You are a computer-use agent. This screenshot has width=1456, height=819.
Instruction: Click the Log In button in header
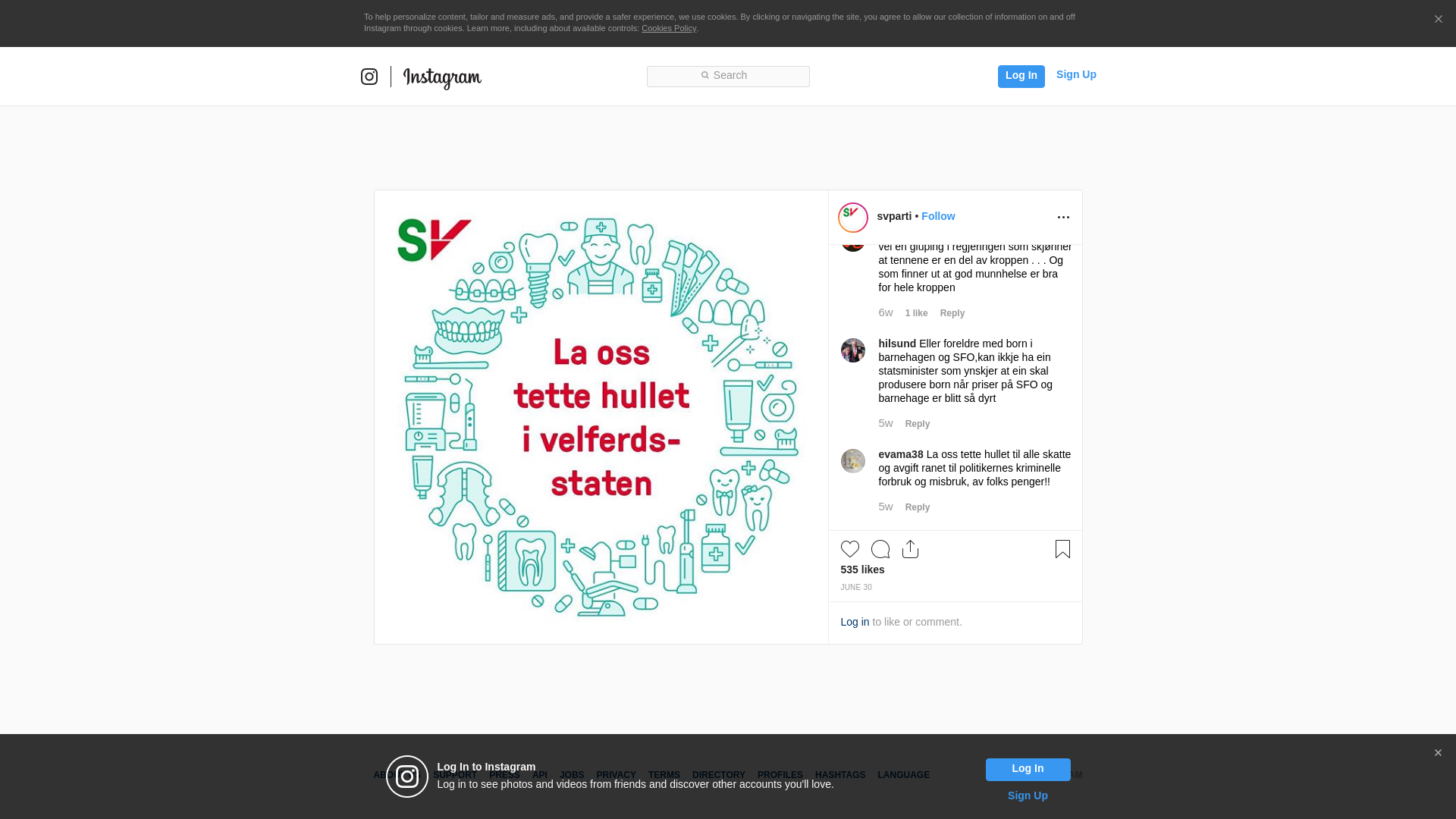click(x=1021, y=76)
